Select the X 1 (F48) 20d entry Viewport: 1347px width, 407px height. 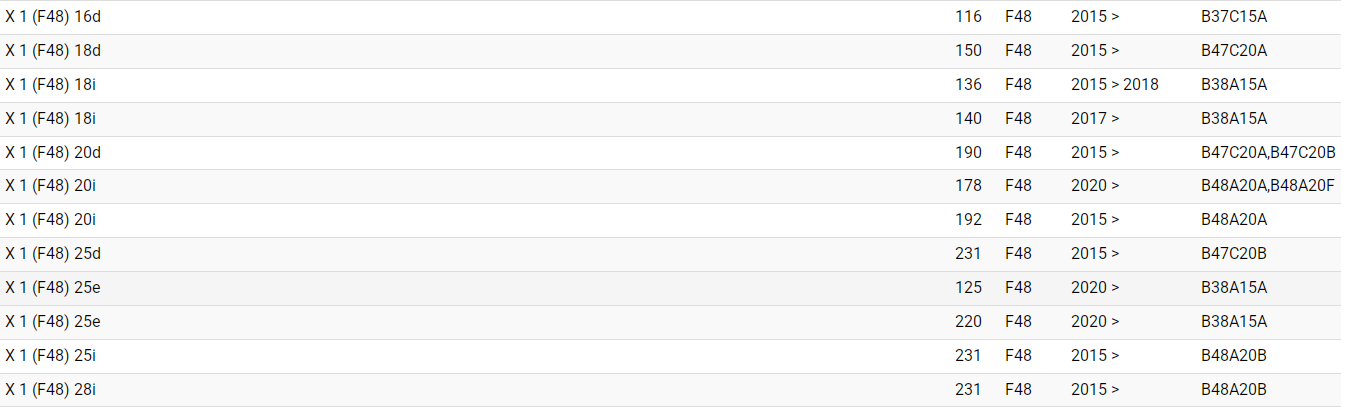pos(53,153)
